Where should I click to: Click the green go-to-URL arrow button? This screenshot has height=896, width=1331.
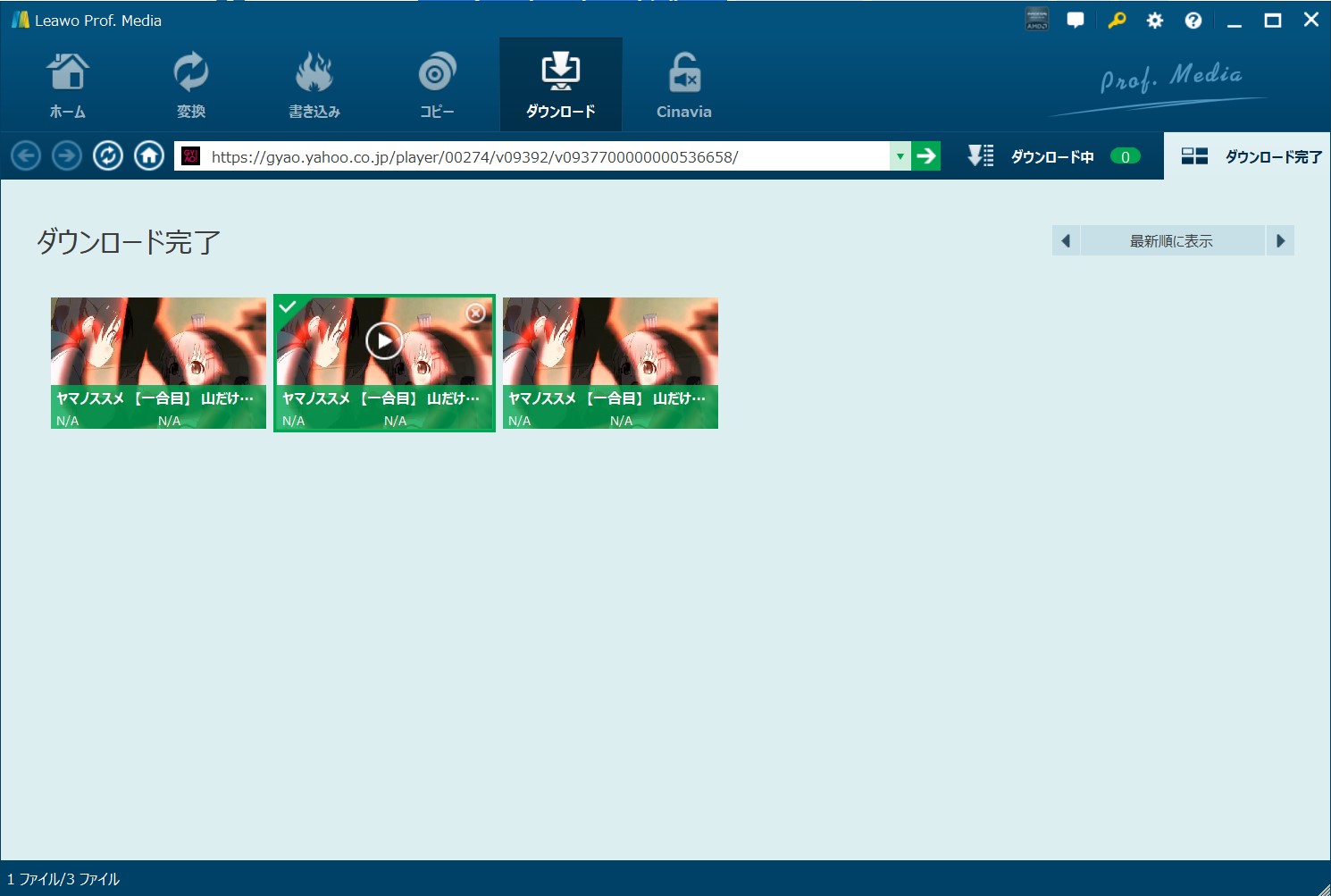tap(926, 156)
